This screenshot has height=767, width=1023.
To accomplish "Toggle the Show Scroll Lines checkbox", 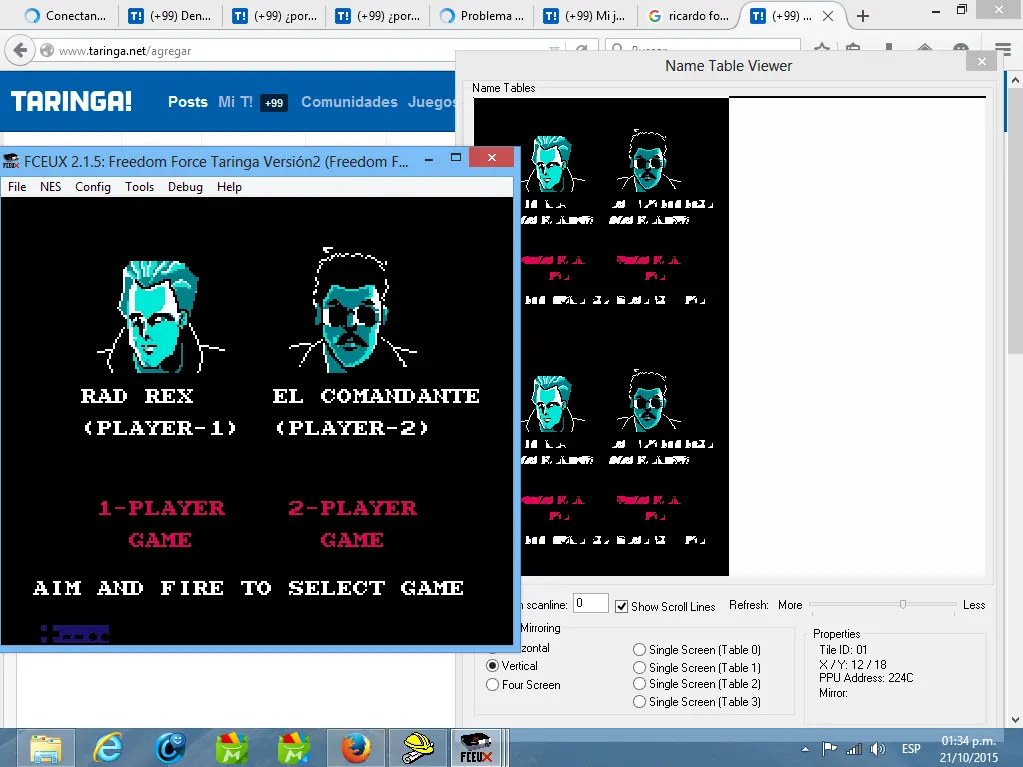I will (622, 607).
